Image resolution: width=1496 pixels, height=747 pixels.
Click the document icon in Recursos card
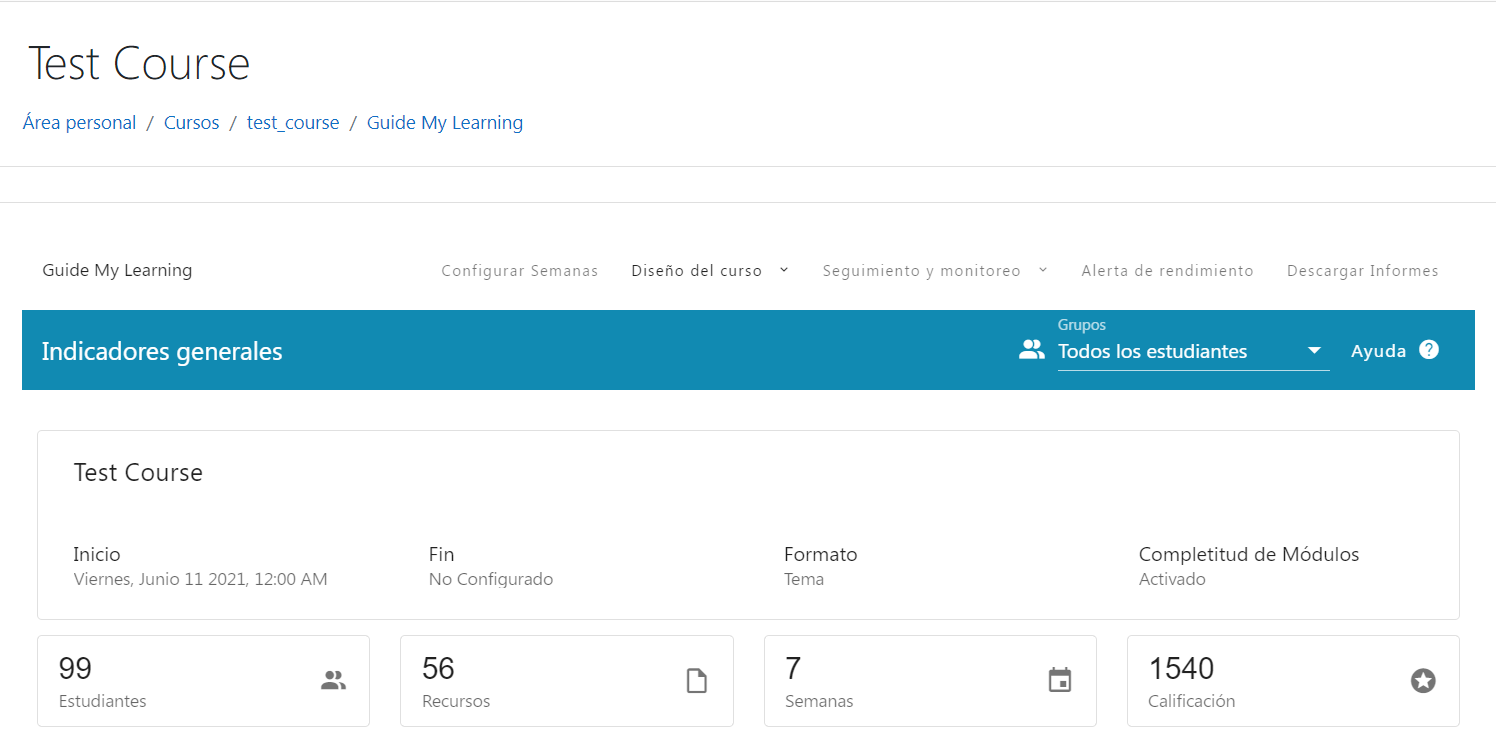(696, 681)
